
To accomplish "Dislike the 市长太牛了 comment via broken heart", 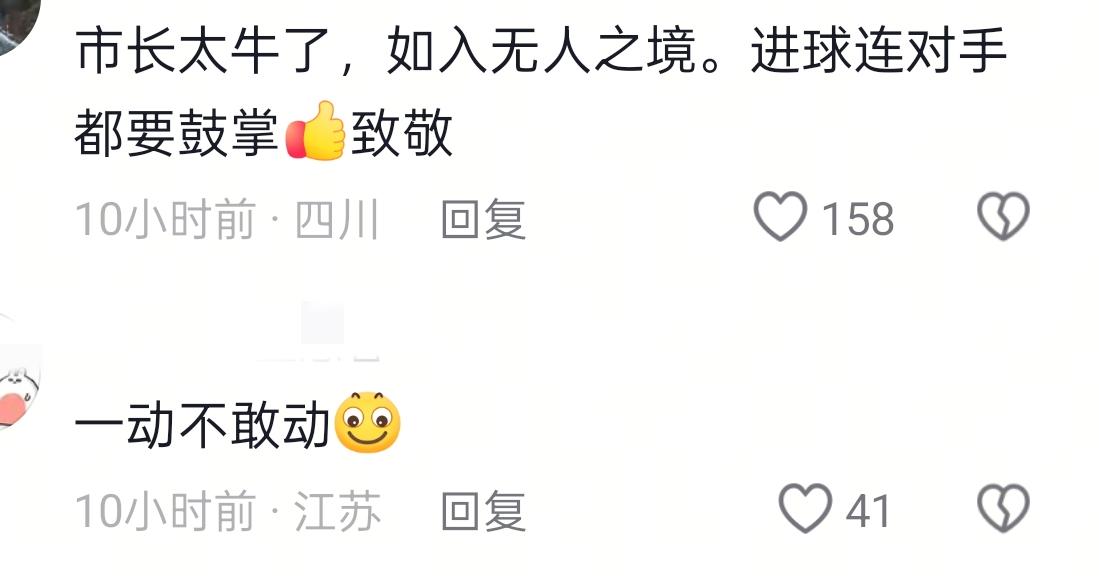I will click(1003, 217).
